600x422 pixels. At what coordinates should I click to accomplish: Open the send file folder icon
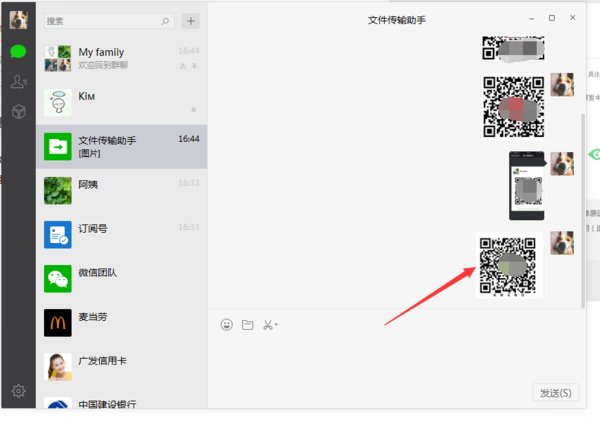tap(248, 325)
